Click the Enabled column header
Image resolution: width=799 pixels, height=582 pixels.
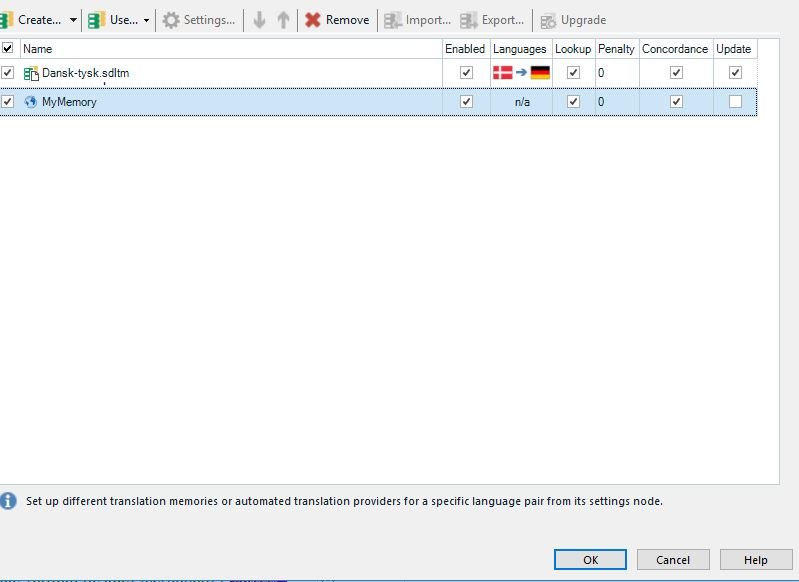466,49
